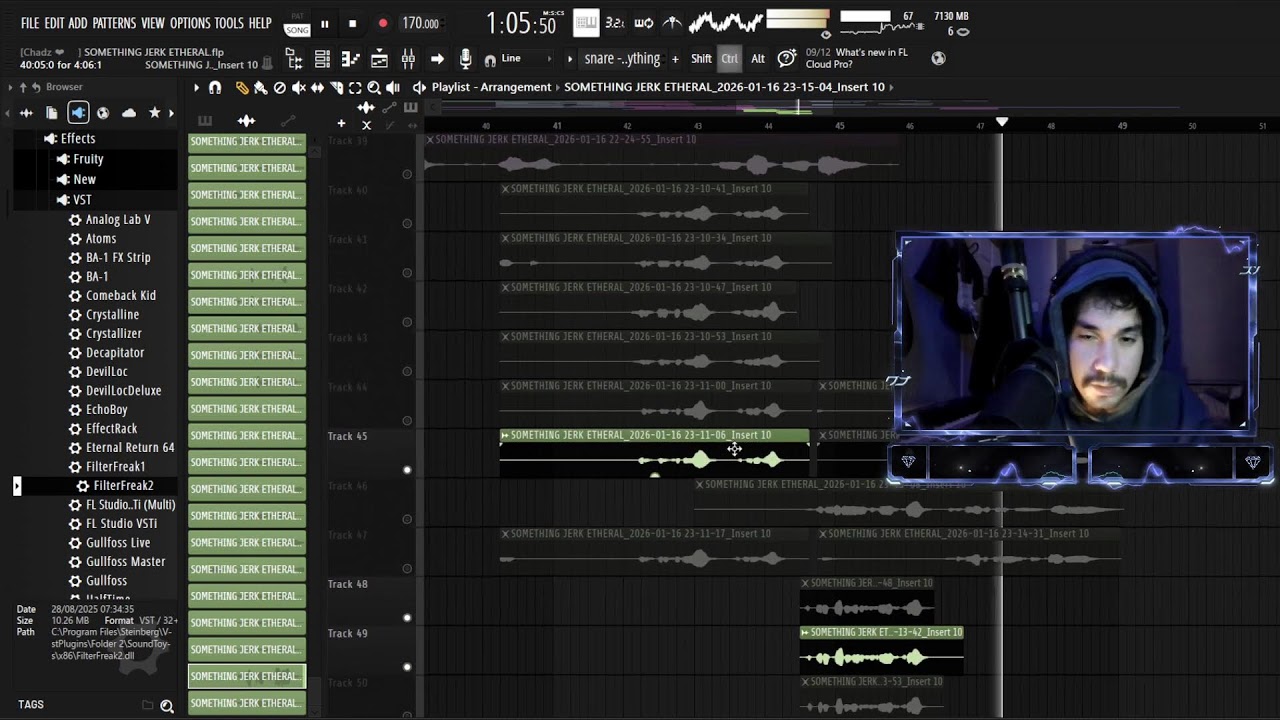Select the Slice tool
The height and width of the screenshot is (720, 1280).
click(336, 88)
